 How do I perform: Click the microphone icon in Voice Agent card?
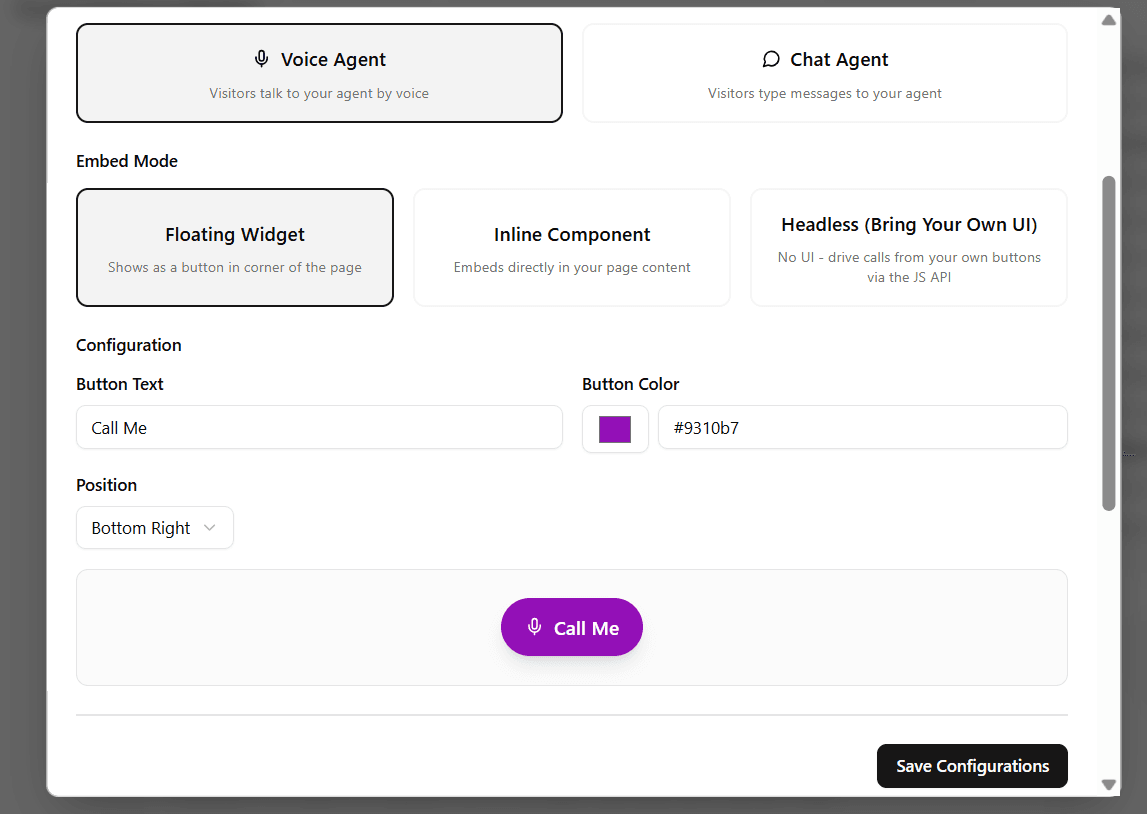pos(261,59)
